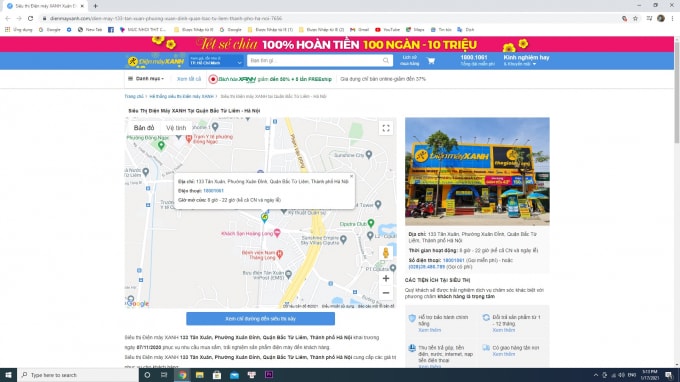Viewport: 680px width, 382px height.
Task: Open the shopping cart icon
Action: tap(431, 61)
